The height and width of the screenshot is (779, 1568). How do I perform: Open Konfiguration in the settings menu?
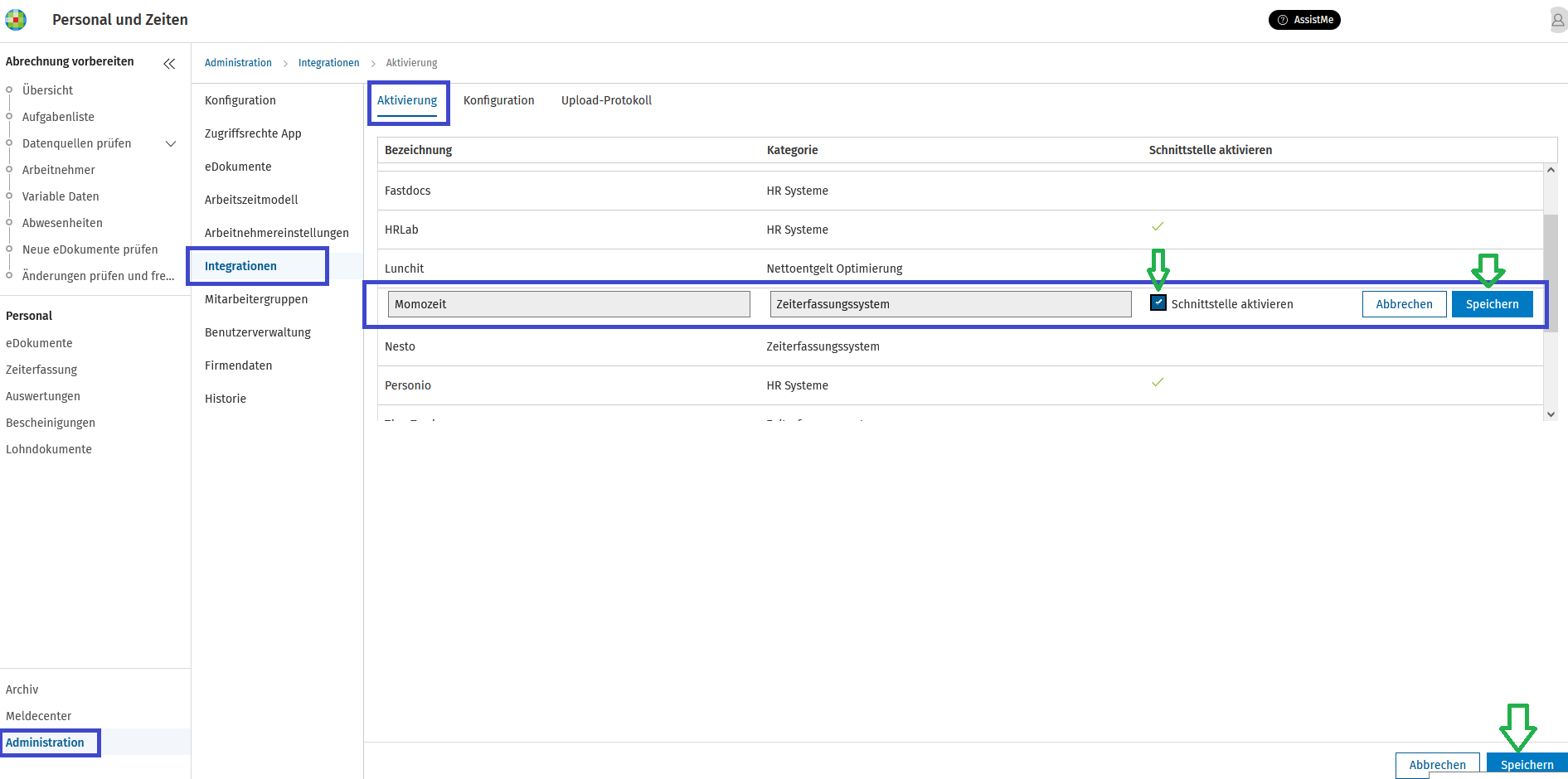pos(240,100)
